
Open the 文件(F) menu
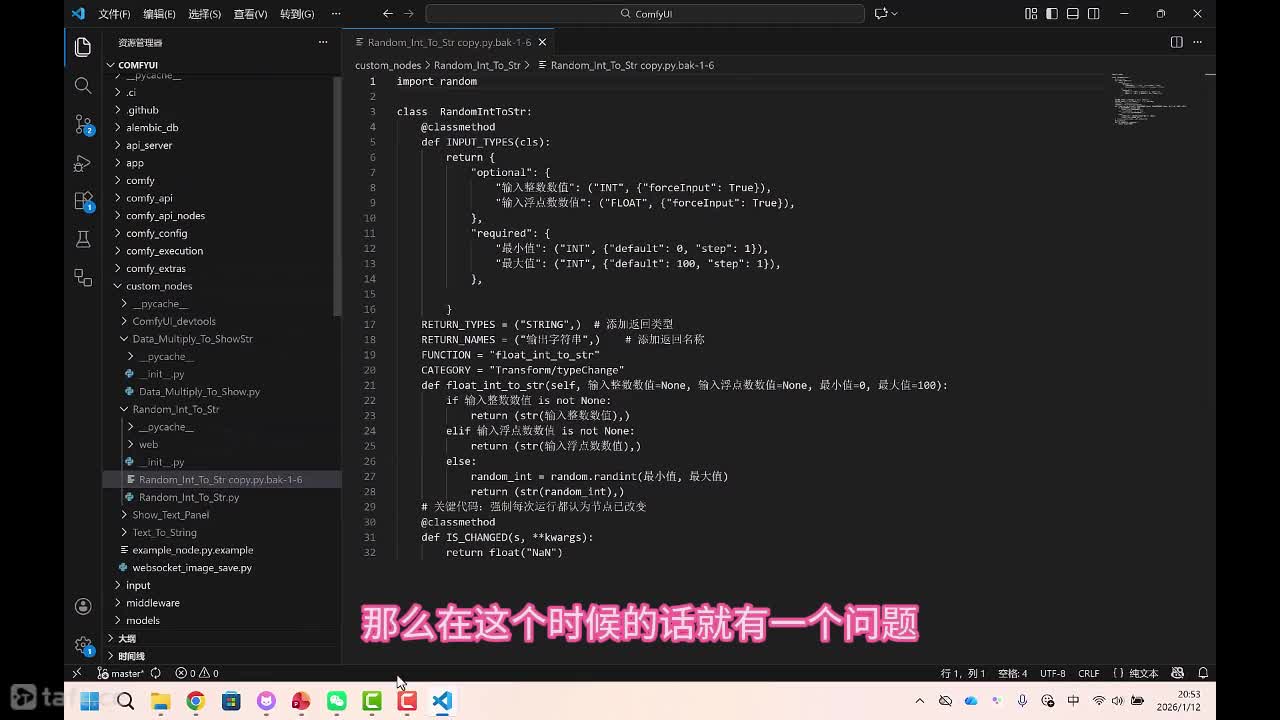pos(114,14)
